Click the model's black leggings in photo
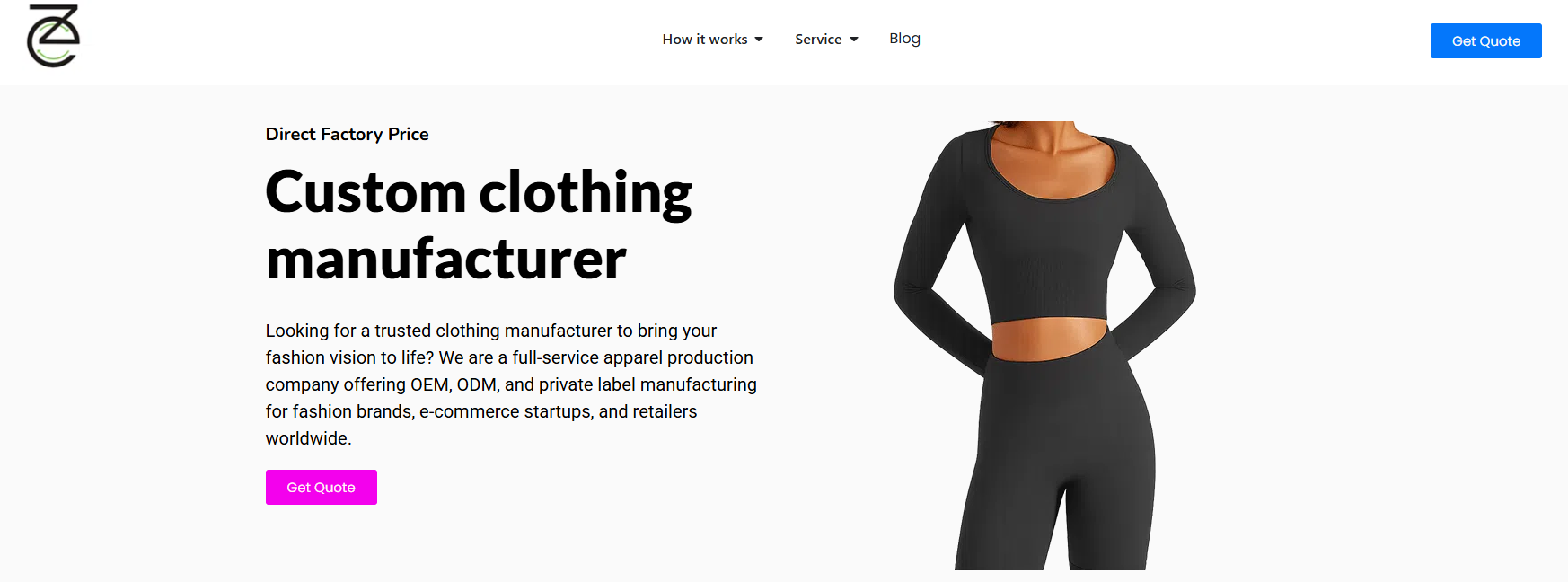The height and width of the screenshot is (582, 1568). [1055, 458]
